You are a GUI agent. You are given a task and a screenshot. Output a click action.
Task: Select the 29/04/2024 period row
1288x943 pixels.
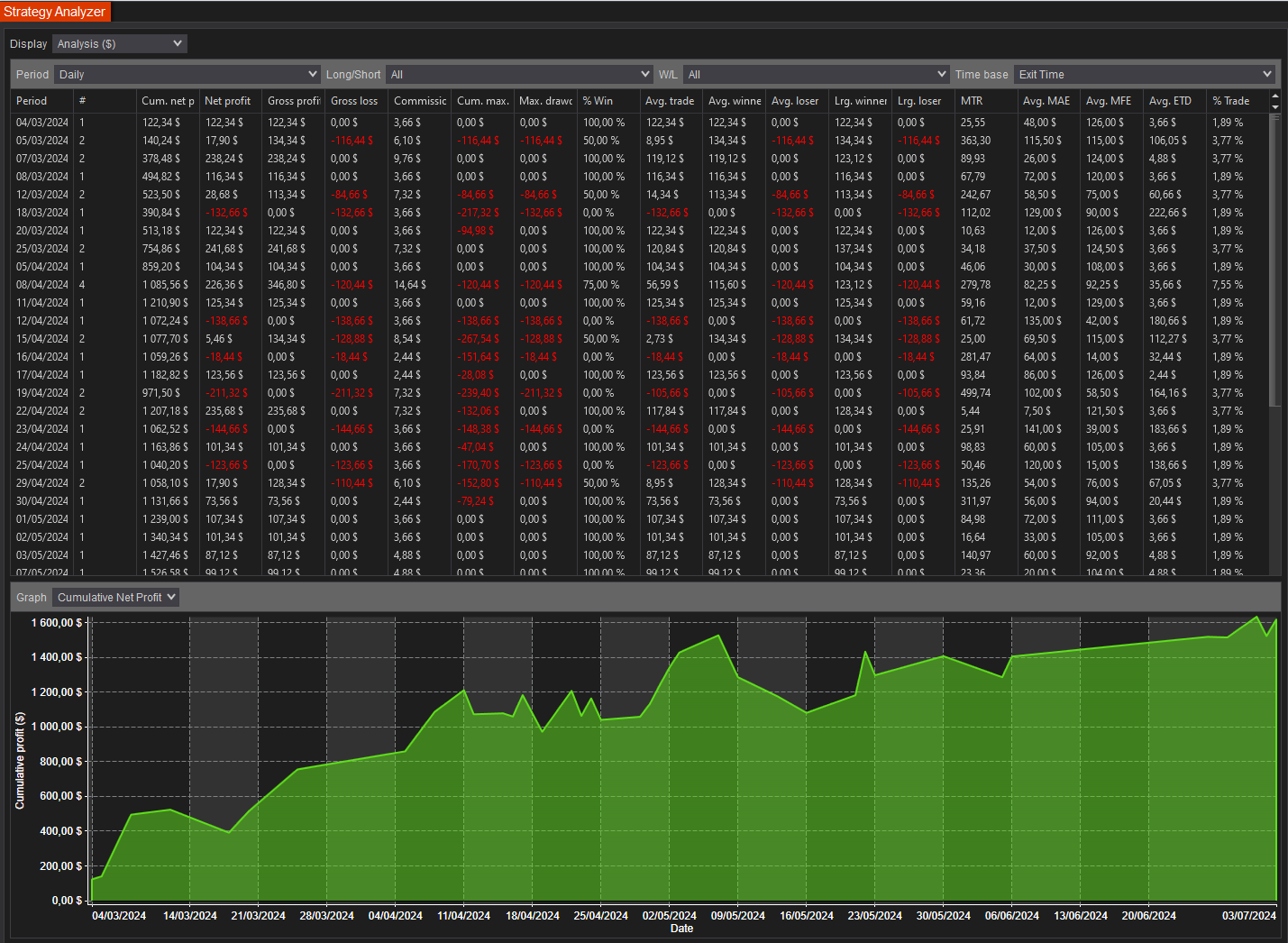click(x=640, y=483)
